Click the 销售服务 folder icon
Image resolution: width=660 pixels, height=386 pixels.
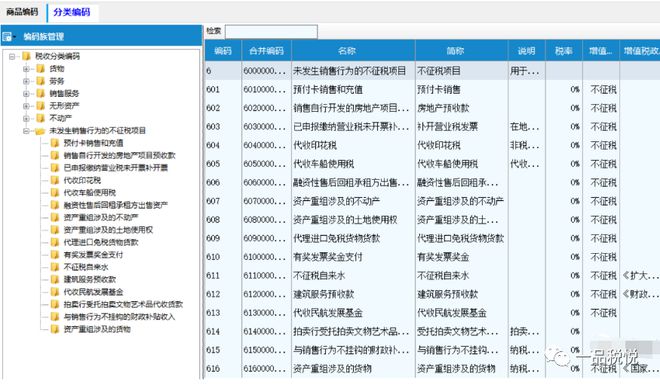pyautogui.click(x=40, y=93)
